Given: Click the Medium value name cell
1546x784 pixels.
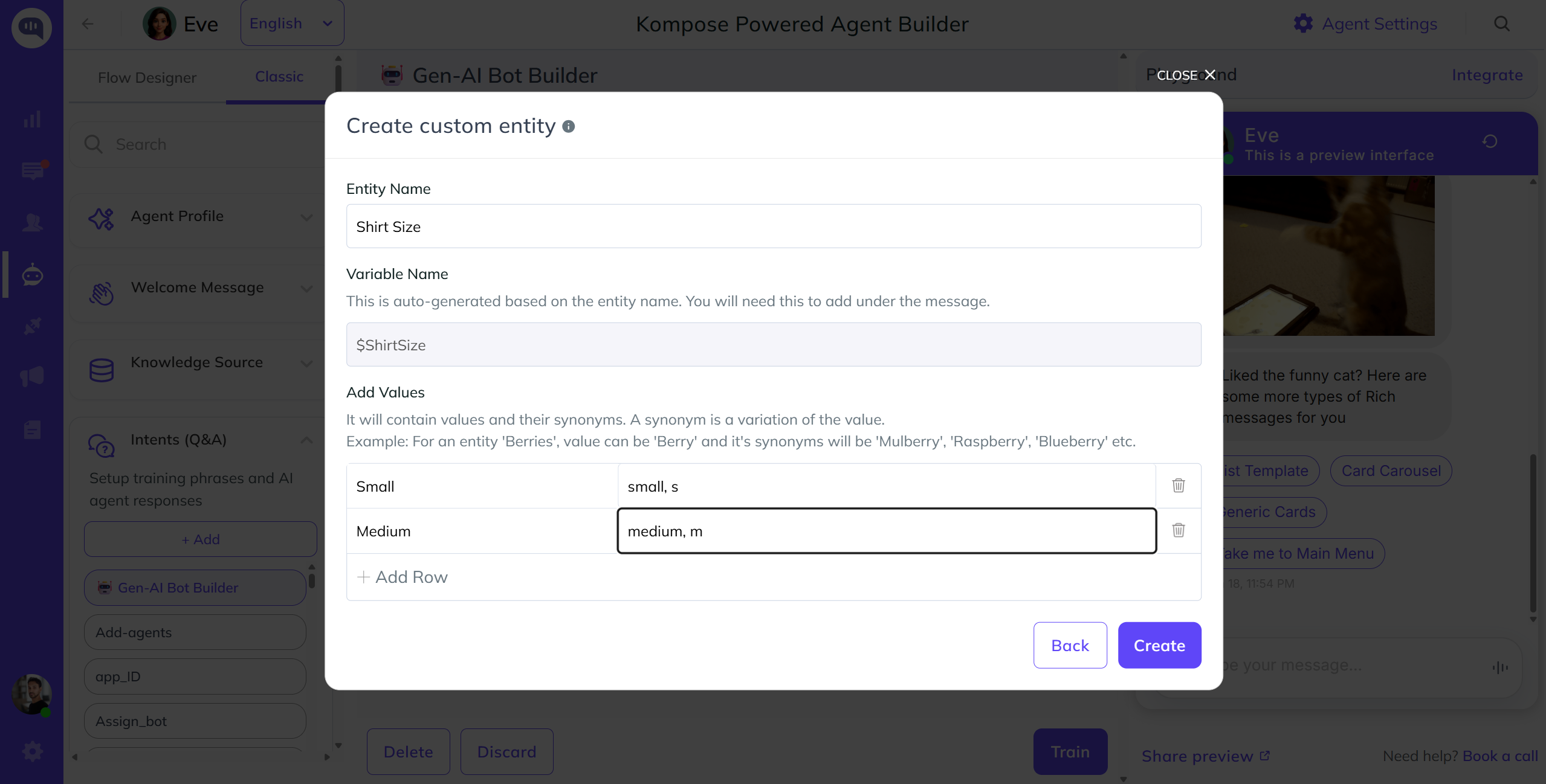Looking at the screenshot, I should point(482,531).
